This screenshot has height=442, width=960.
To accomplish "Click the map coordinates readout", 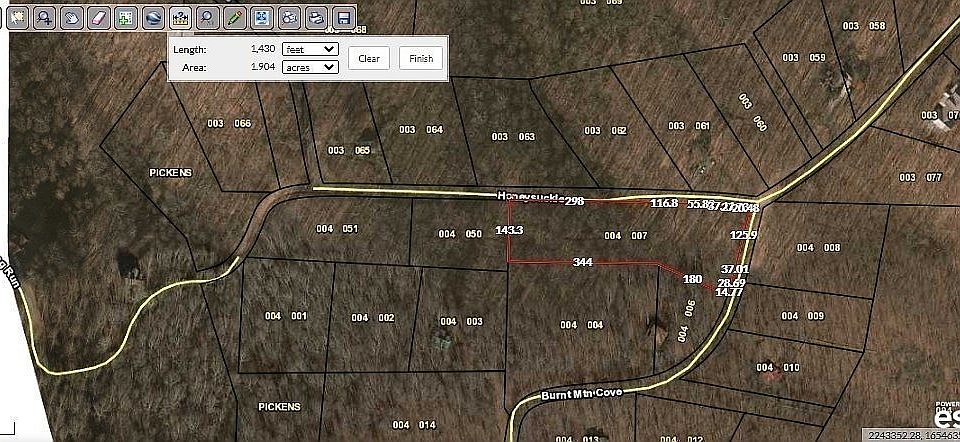I will point(910,435).
